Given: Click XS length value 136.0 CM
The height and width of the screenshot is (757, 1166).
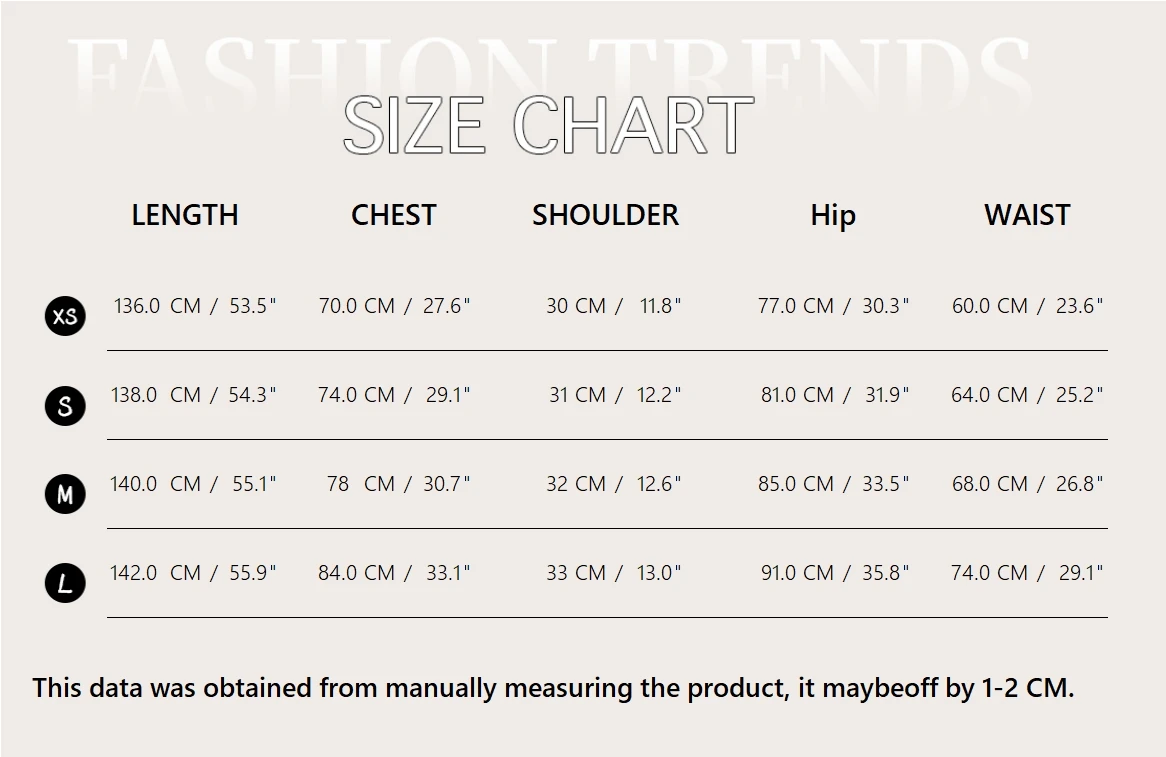Looking at the screenshot, I should (x=157, y=306).
